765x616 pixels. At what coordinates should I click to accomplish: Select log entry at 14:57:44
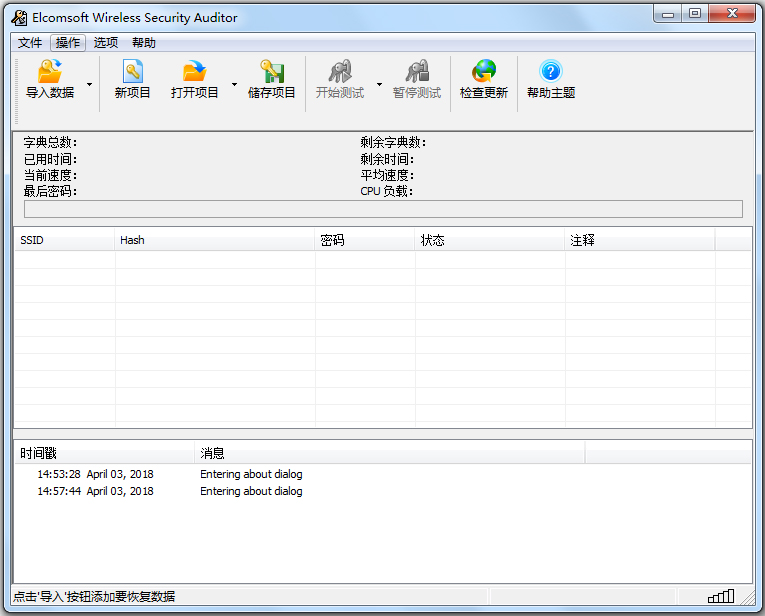pyautogui.click(x=95, y=491)
